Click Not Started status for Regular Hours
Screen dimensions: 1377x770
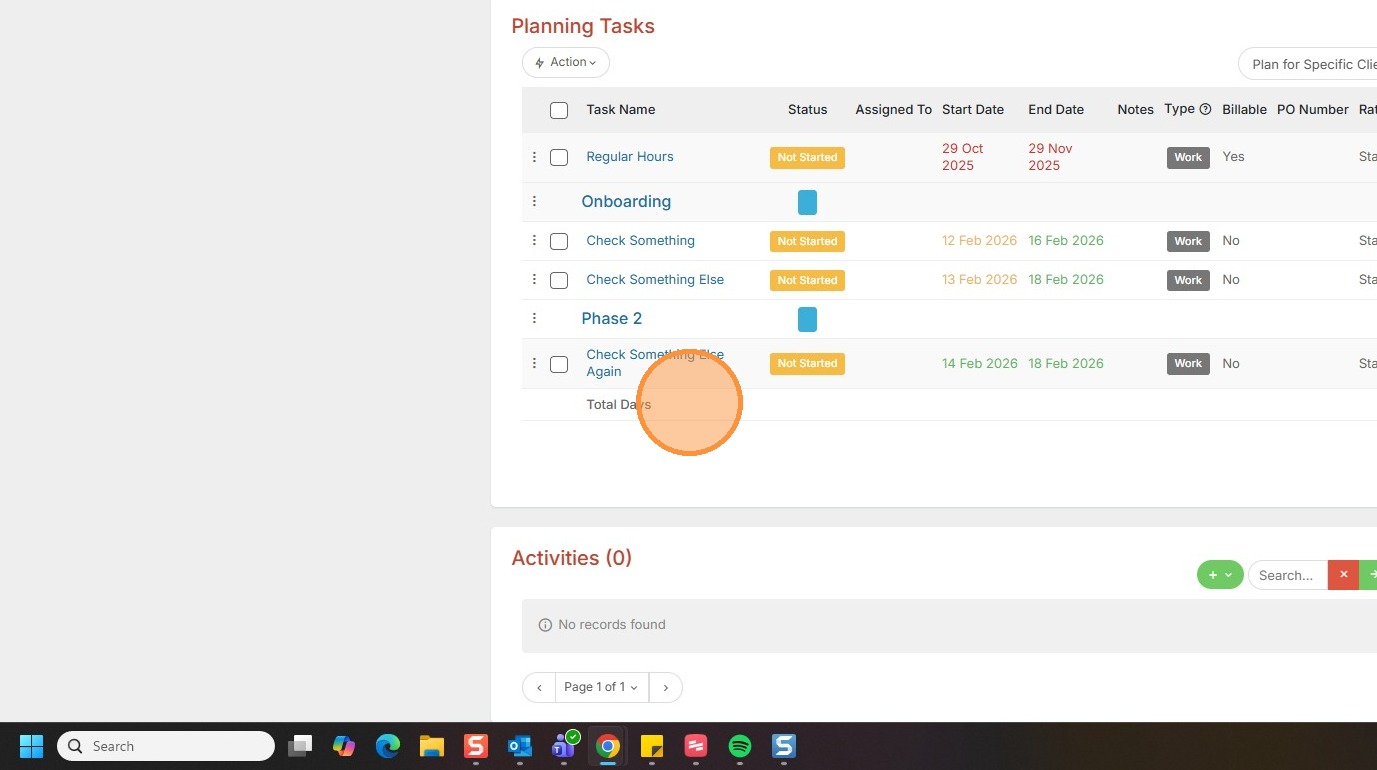point(807,157)
